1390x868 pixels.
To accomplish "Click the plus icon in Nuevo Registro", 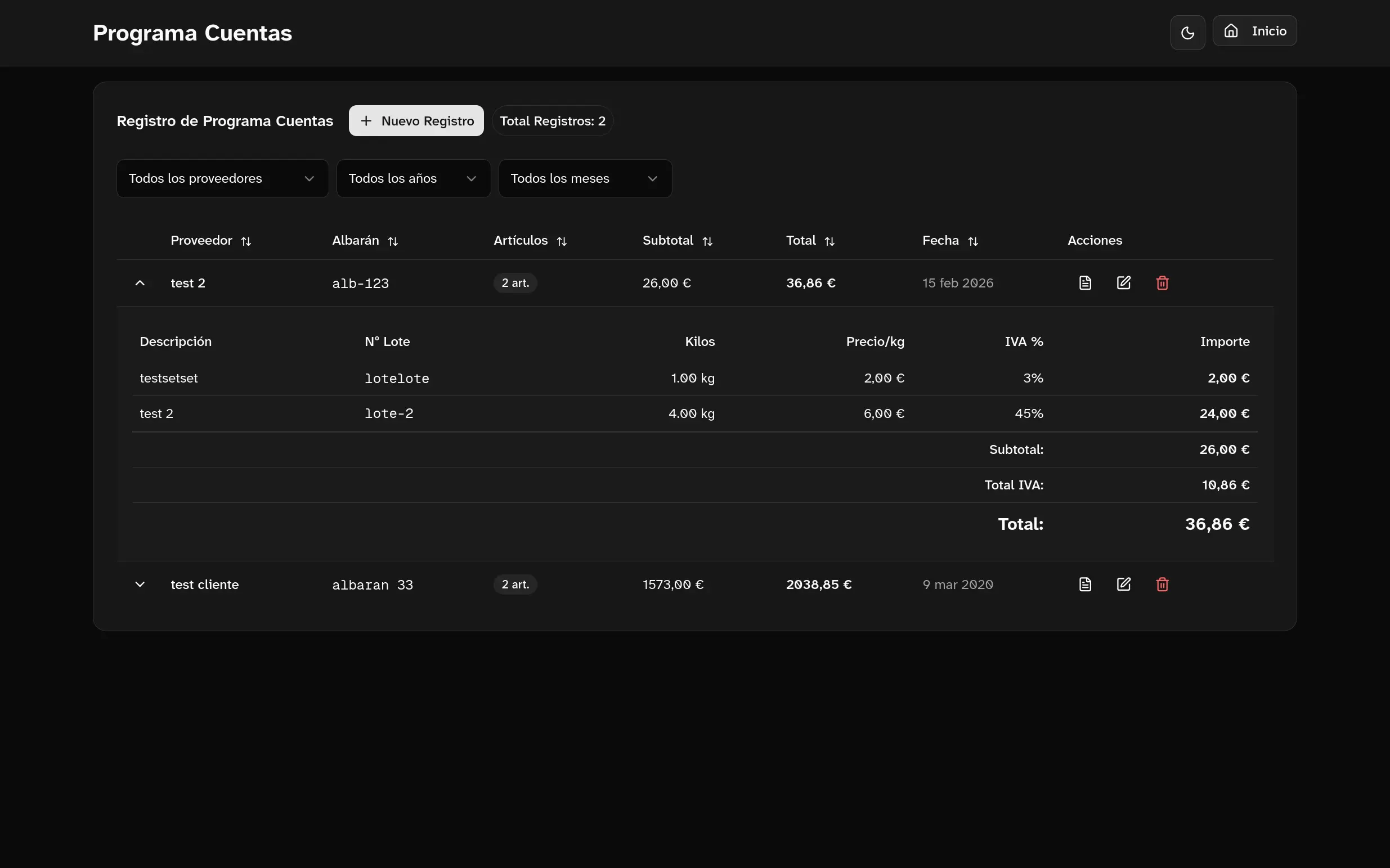I will pos(366,120).
